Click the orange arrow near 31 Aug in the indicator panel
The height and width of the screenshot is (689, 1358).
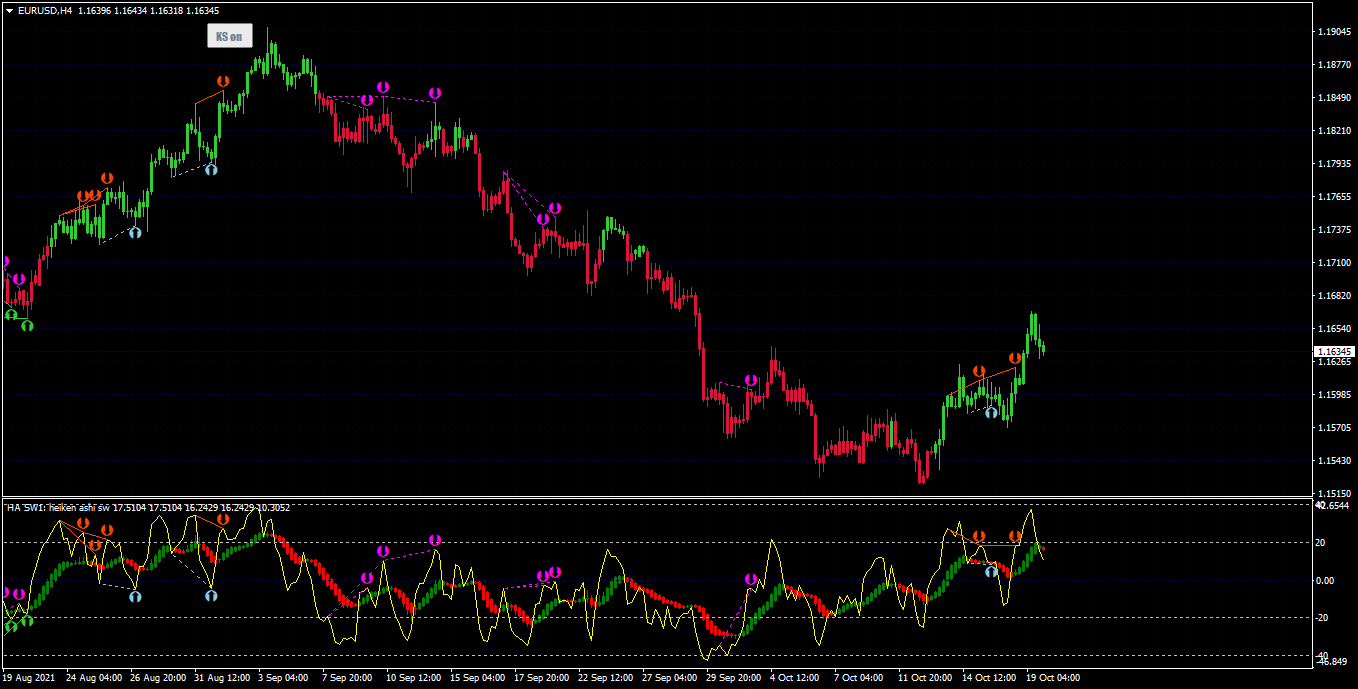pos(223,519)
